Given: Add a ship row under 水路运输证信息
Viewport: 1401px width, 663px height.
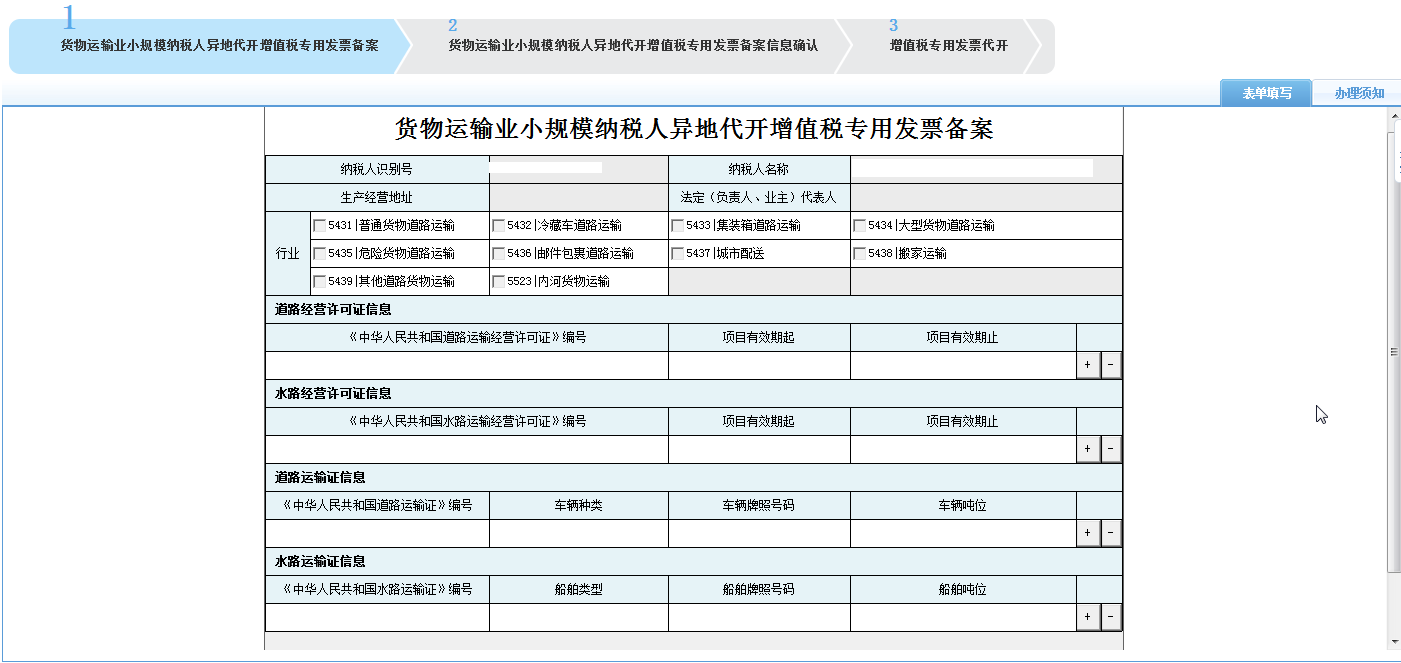Looking at the screenshot, I should [1087, 616].
